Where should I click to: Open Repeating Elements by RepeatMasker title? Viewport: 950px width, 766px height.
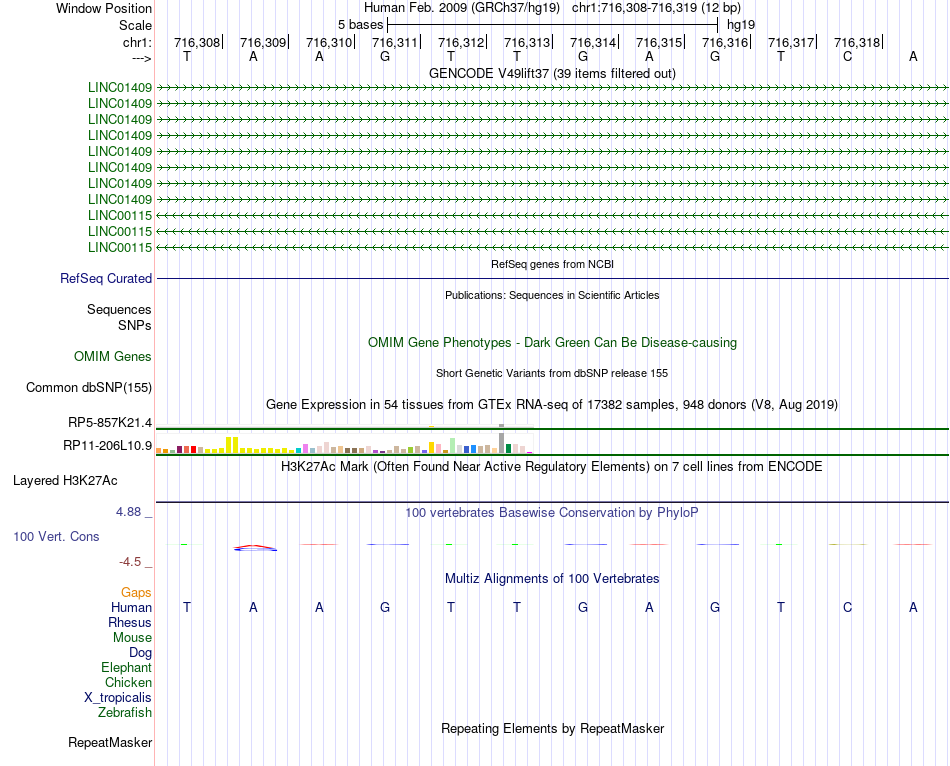[x=552, y=728]
